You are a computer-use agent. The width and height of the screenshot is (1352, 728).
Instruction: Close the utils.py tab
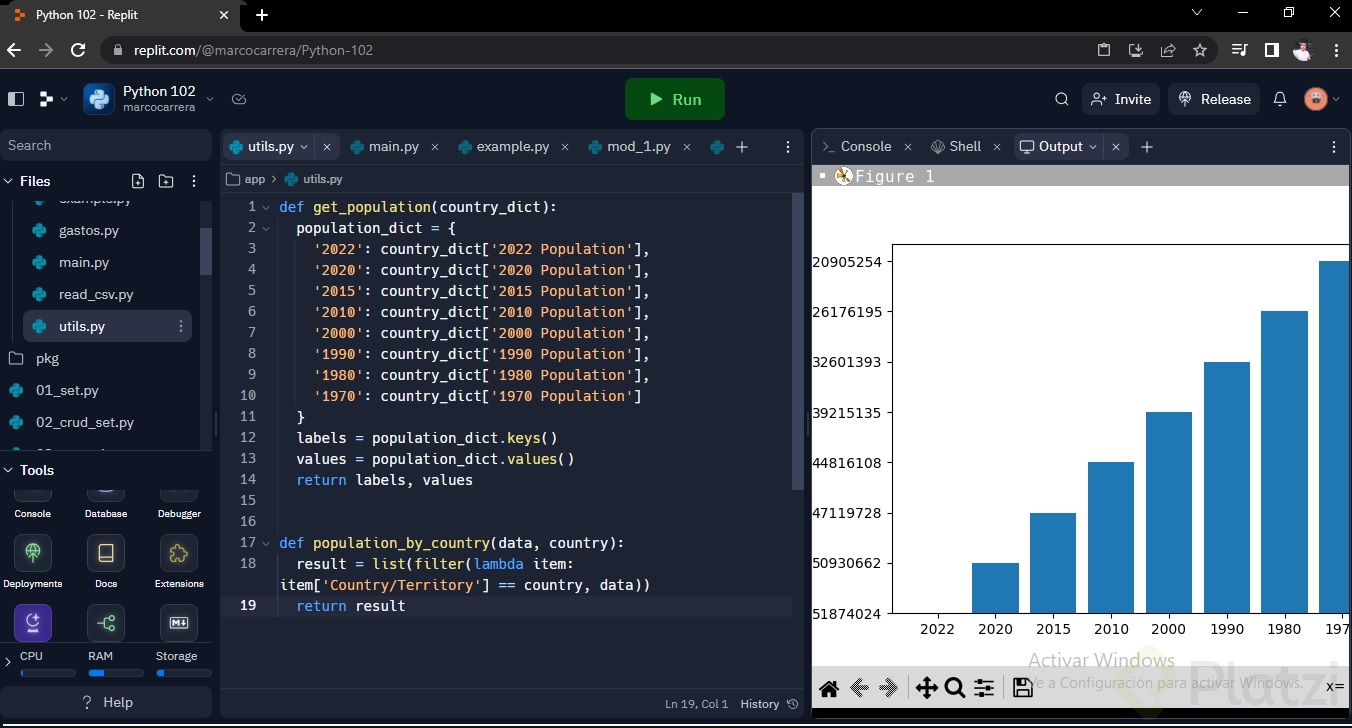tap(326, 147)
